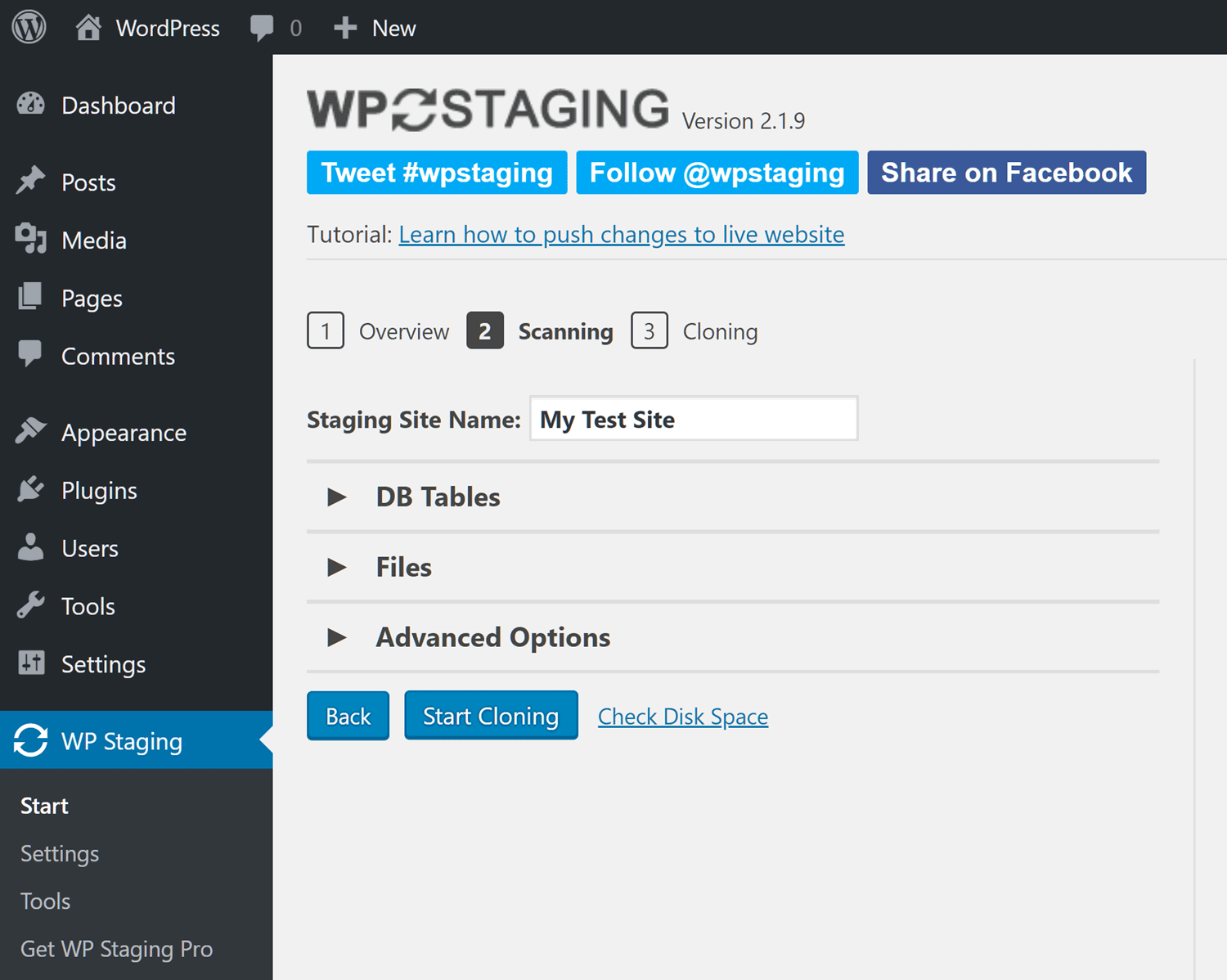The height and width of the screenshot is (980, 1227).
Task: Click the Advanced Options heading
Action: [493, 637]
